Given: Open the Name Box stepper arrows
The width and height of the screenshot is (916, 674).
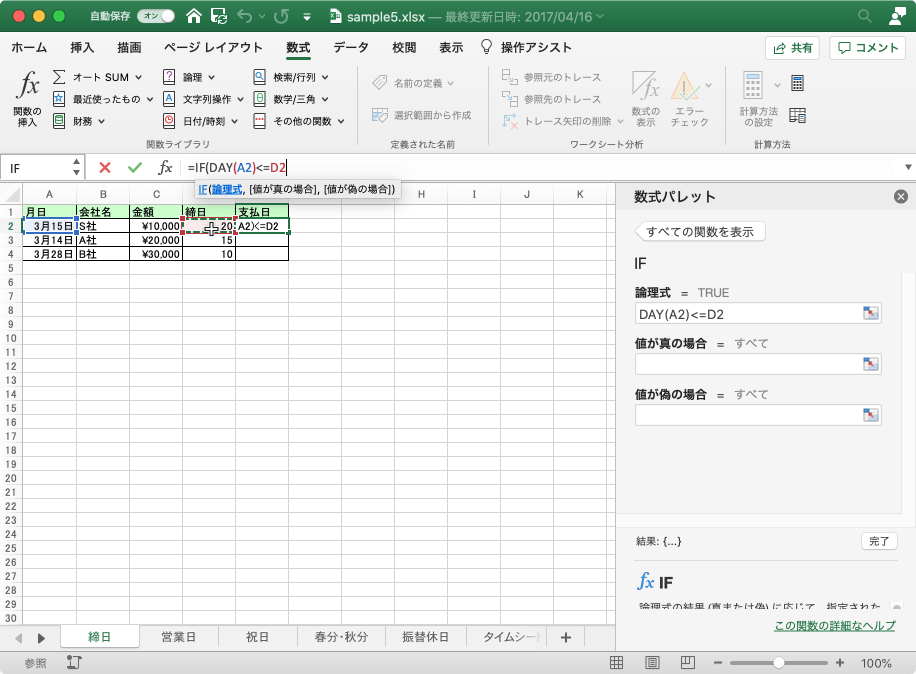Looking at the screenshot, I should click(x=77, y=167).
